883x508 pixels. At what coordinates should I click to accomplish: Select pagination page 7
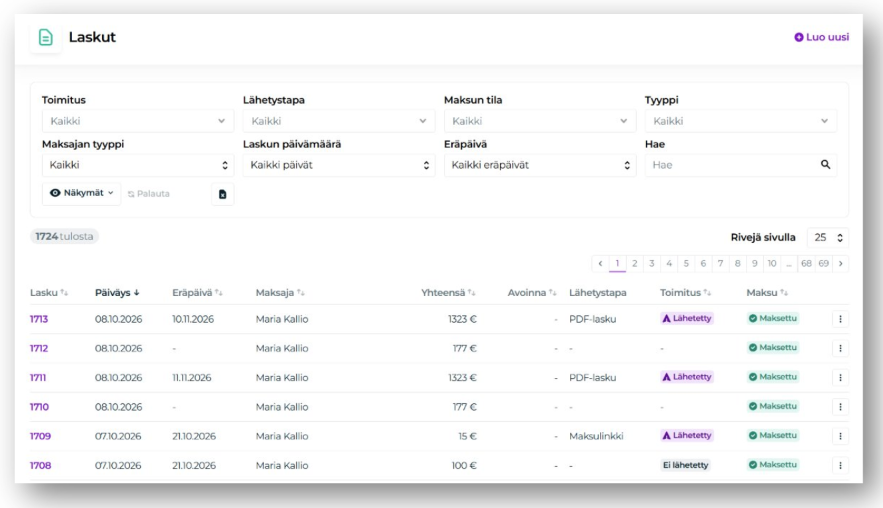[720, 264]
